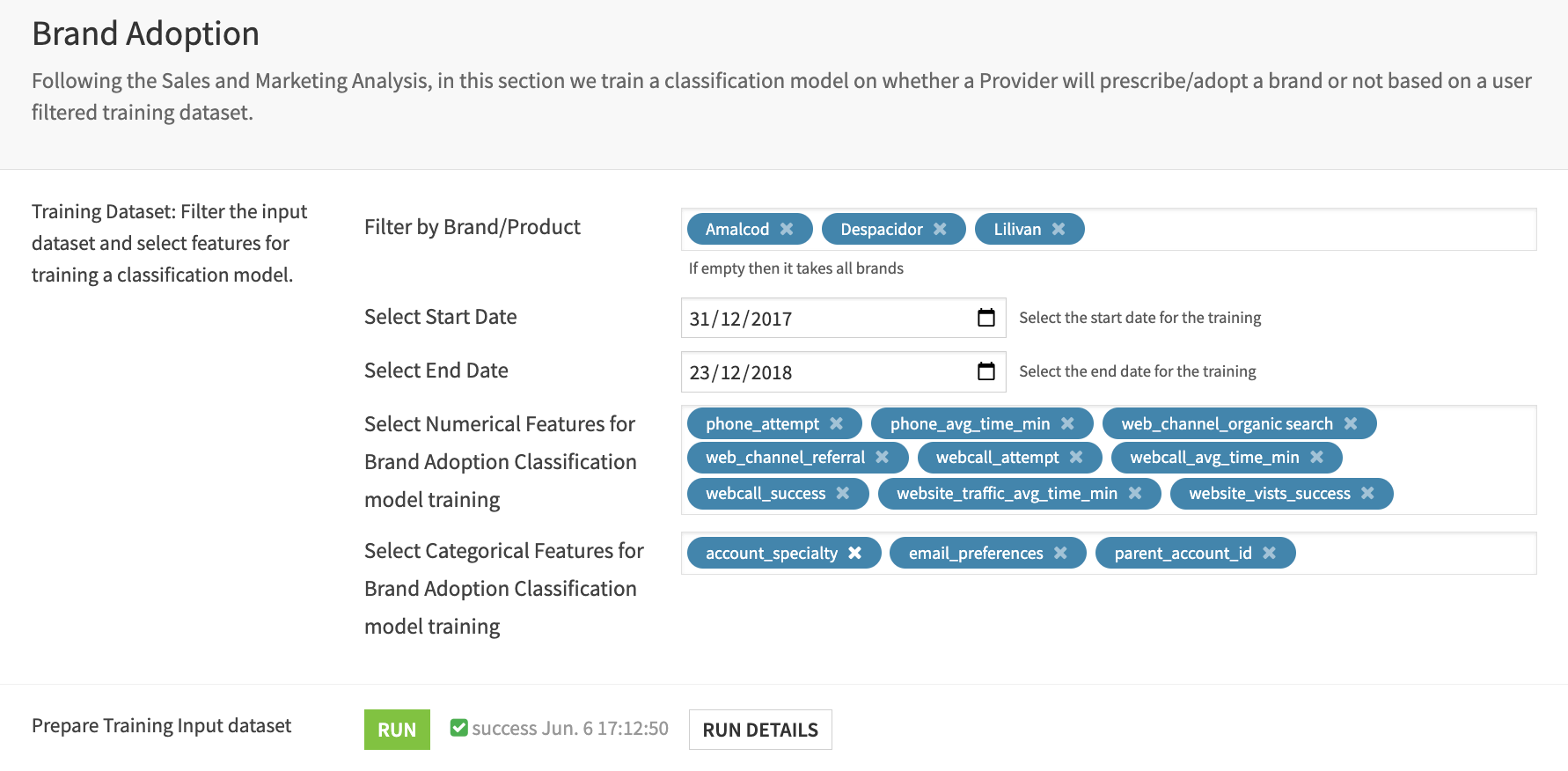Remove web_channel_organic search tag

(1351, 423)
